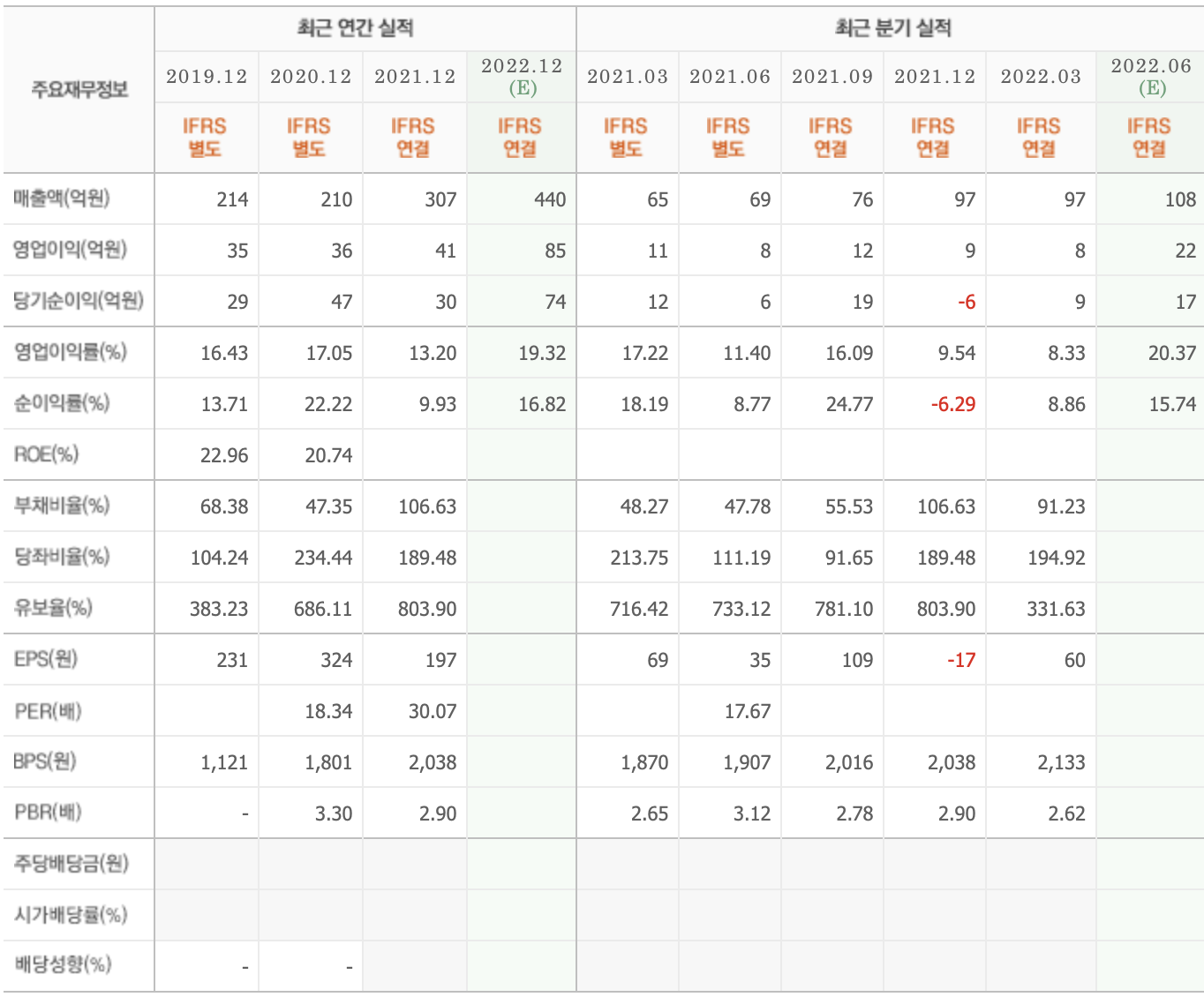This screenshot has height=997, width=1204.
Task: Click the 2022.12 (E) annual column header
Action: pyautogui.click(x=522, y=77)
